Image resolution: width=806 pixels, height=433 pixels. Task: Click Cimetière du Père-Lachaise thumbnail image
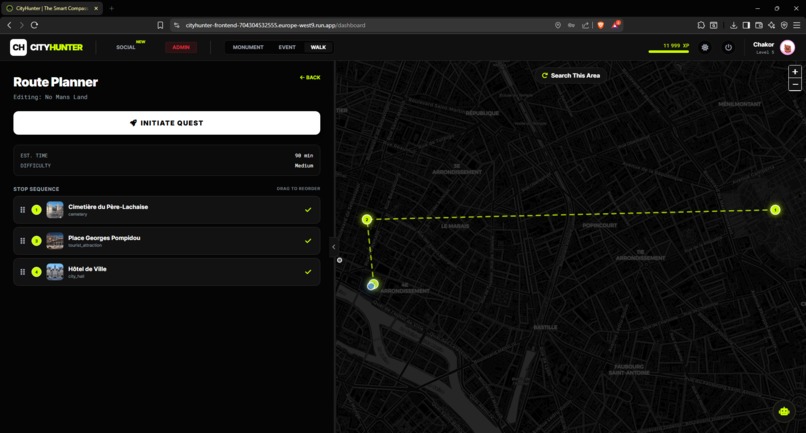pyautogui.click(x=55, y=210)
